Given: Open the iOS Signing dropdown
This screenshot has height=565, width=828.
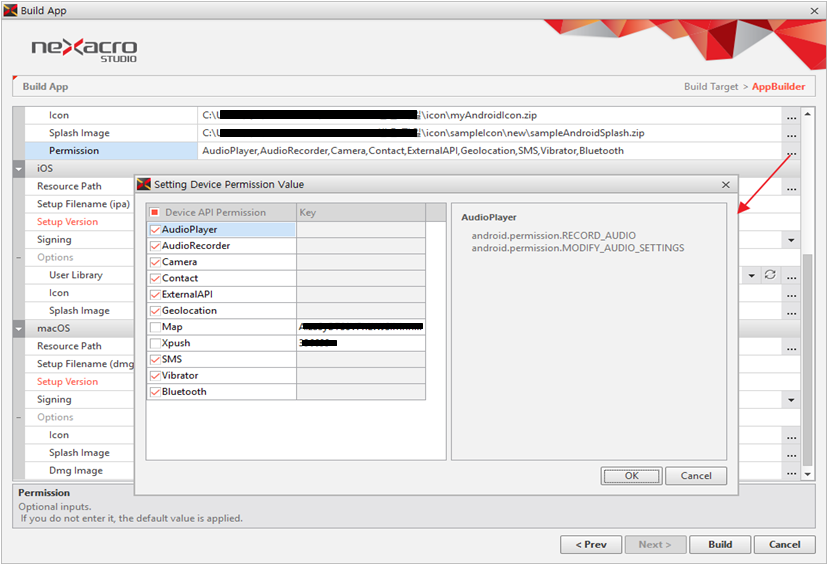Looking at the screenshot, I should tap(791, 240).
